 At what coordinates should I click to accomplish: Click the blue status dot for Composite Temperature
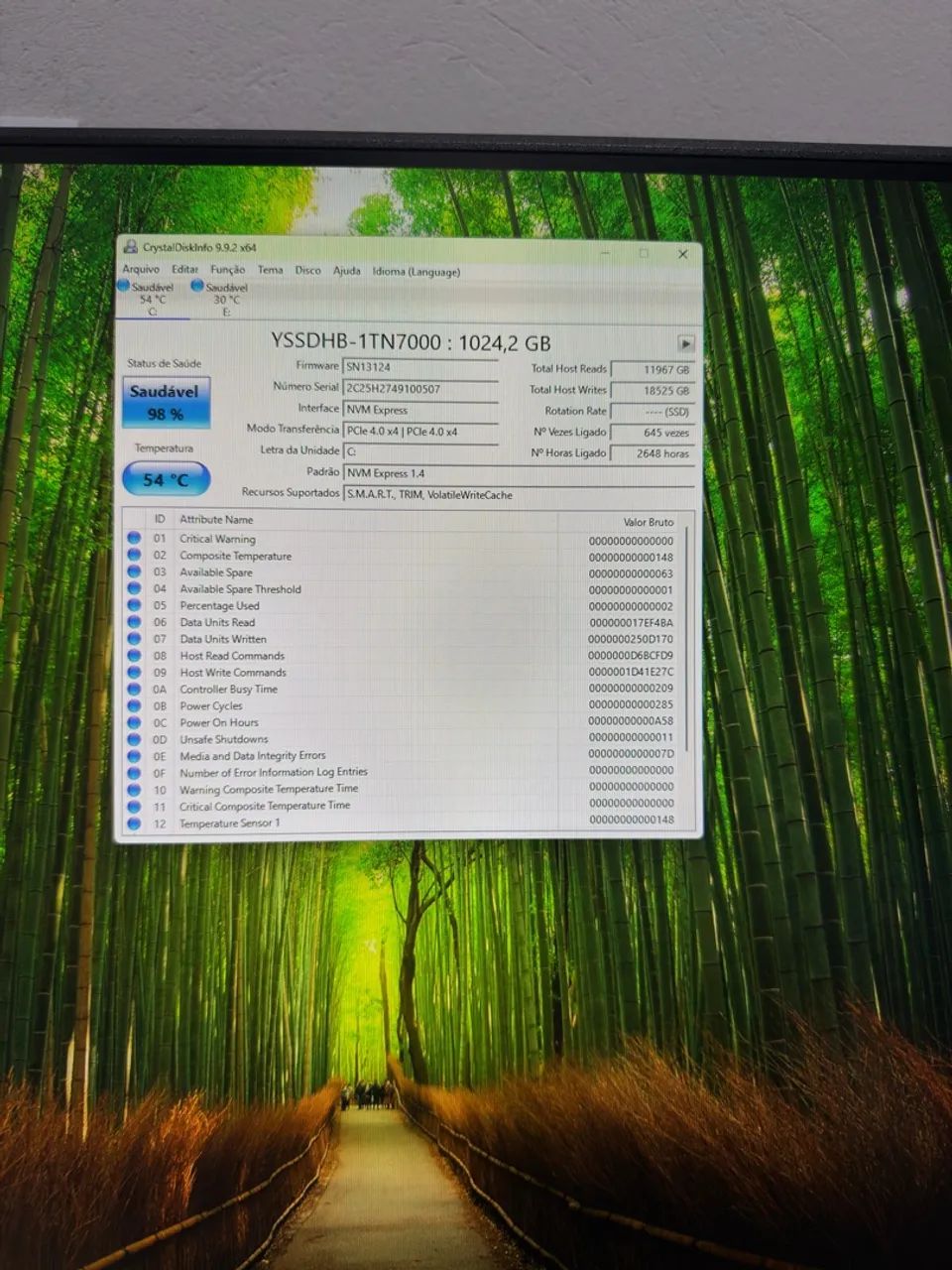pos(134,555)
